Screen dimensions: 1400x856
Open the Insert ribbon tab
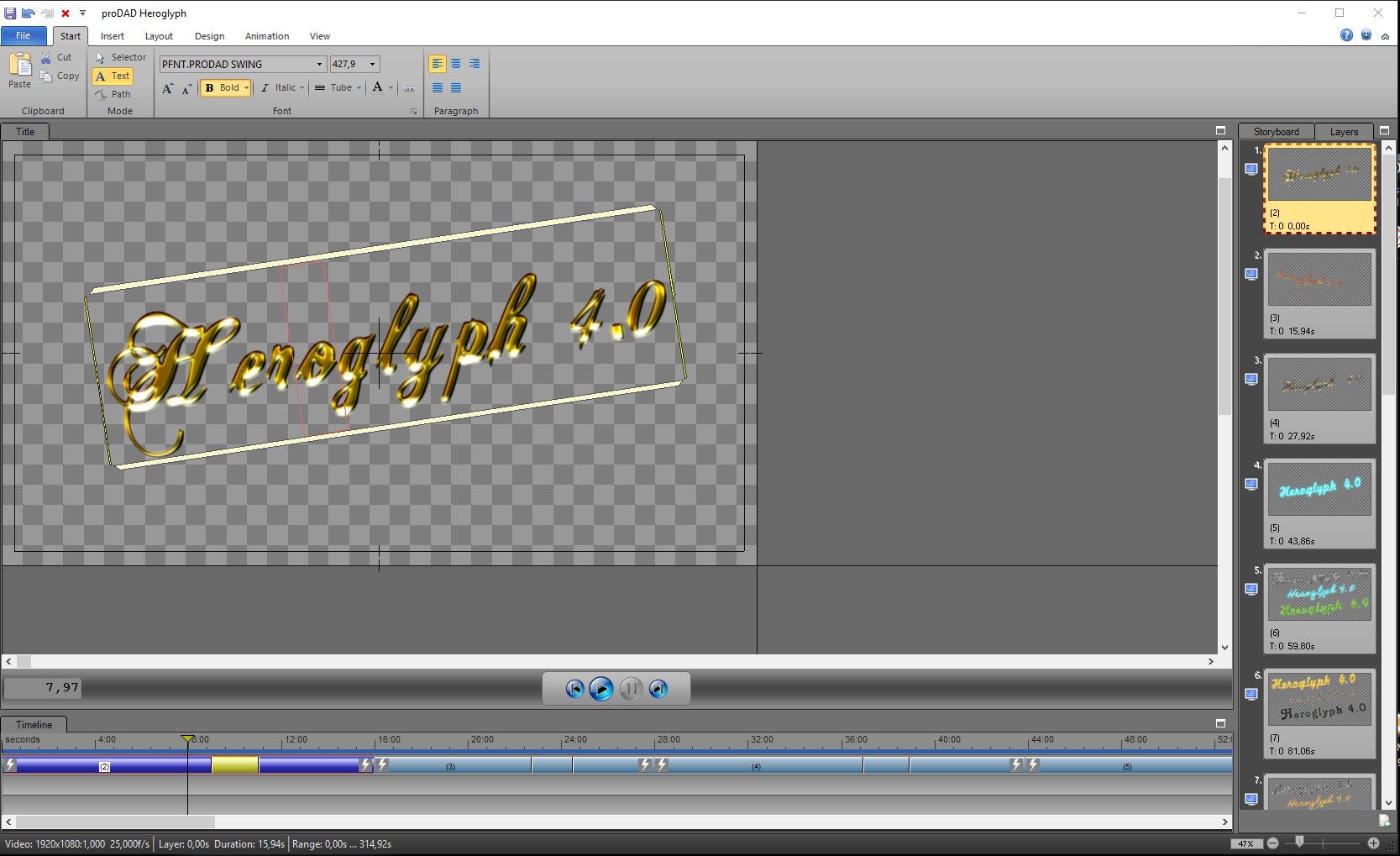113,36
